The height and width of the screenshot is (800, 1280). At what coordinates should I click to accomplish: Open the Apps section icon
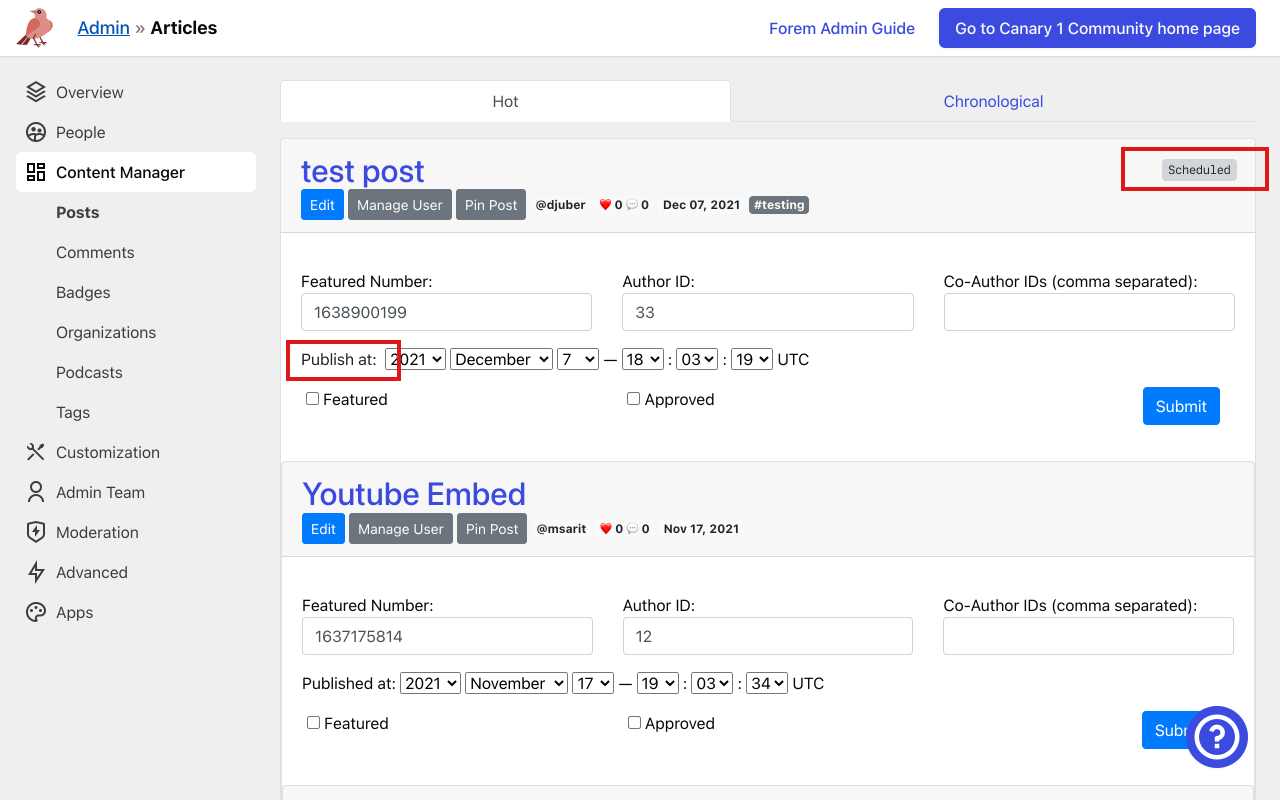point(36,612)
